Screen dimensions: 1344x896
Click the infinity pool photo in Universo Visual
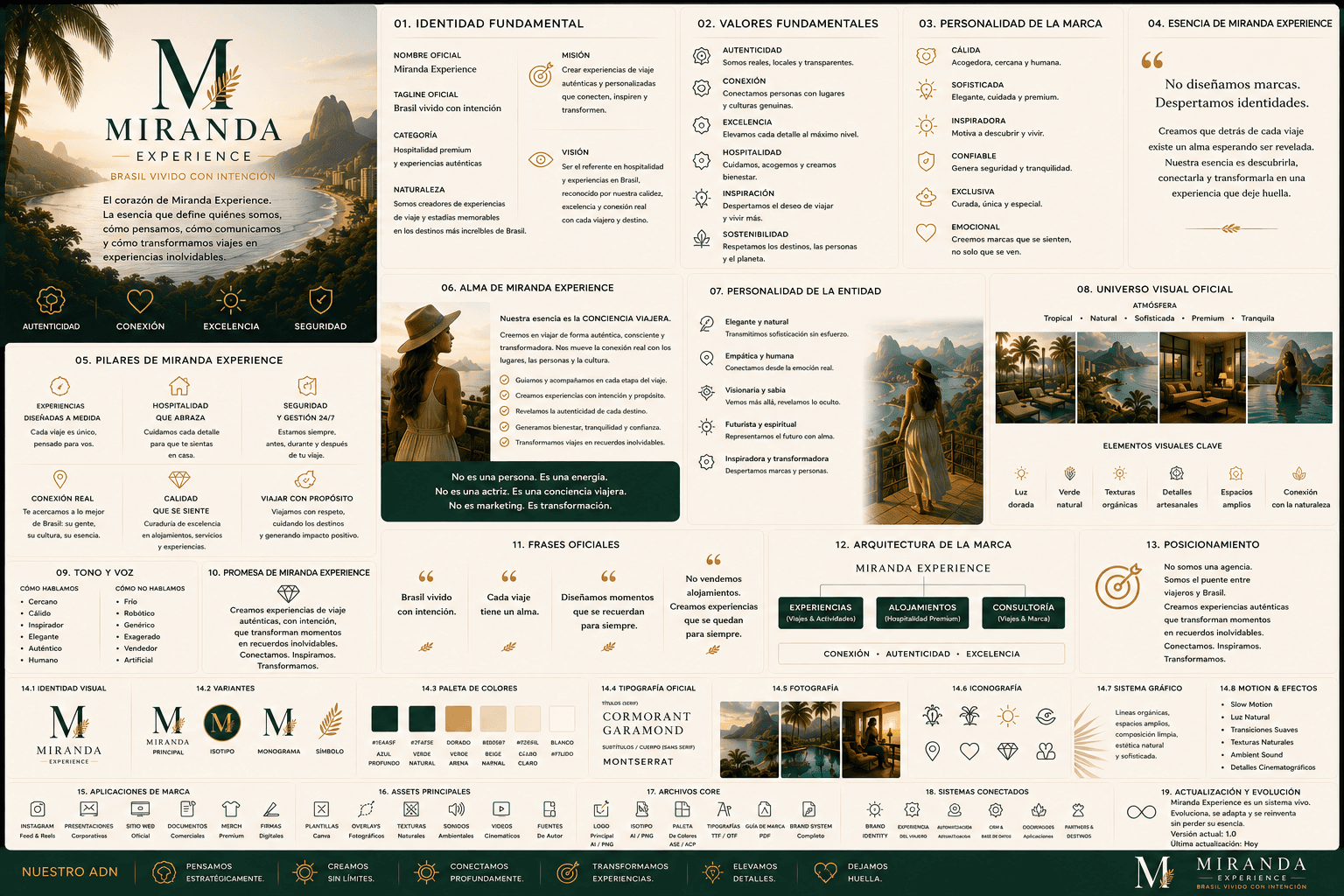[x=1290, y=377]
